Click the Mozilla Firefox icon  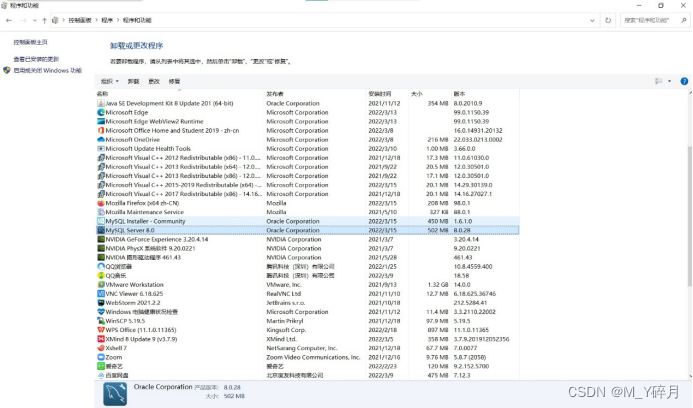101,203
